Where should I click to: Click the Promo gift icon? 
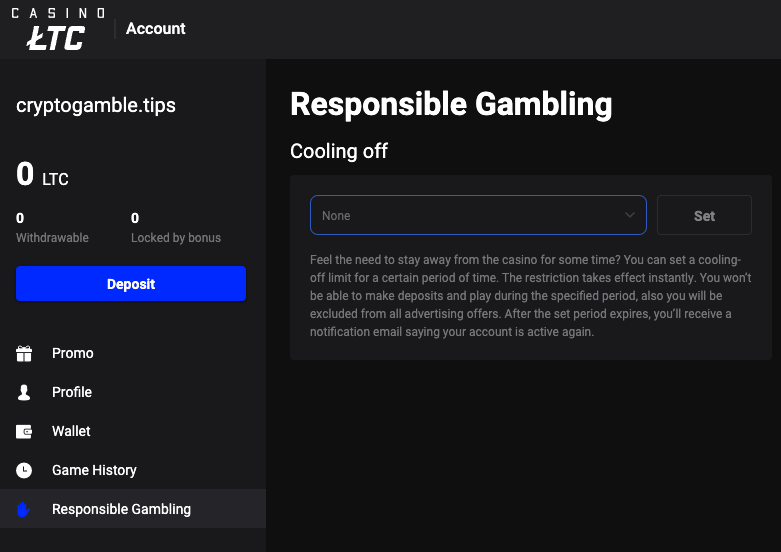click(x=24, y=354)
